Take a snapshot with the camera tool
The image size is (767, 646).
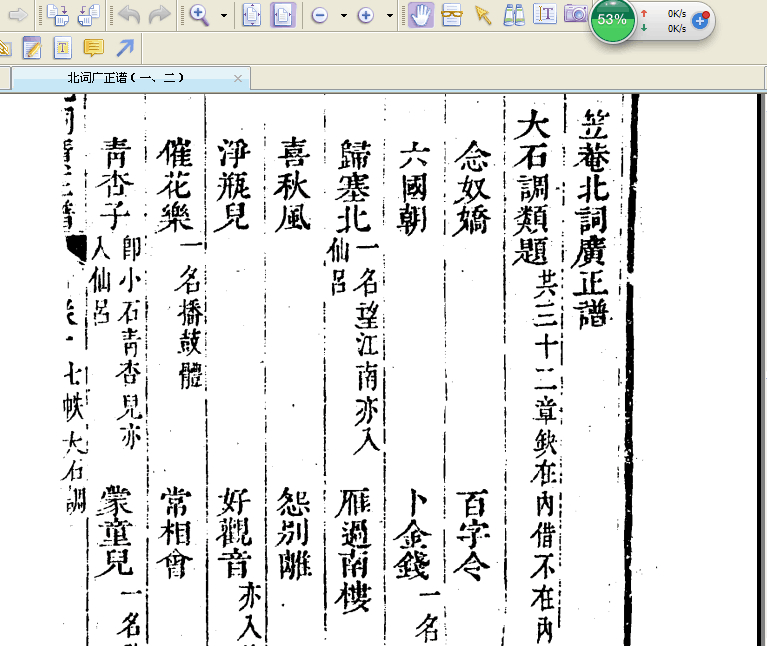coord(576,14)
